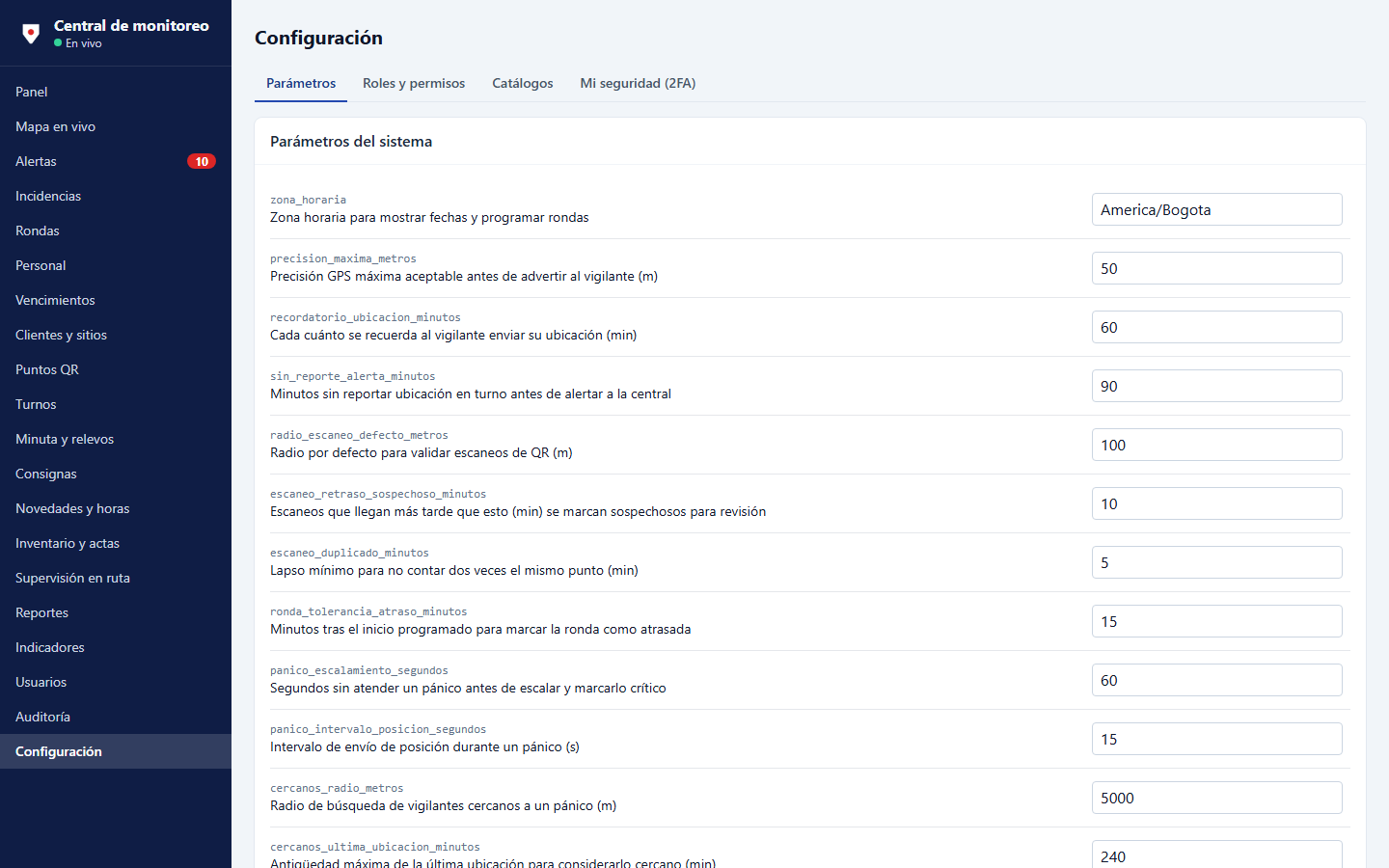Screen dimensions: 1389x868
Task: Switch to the Catálogos tab
Action: (x=523, y=83)
